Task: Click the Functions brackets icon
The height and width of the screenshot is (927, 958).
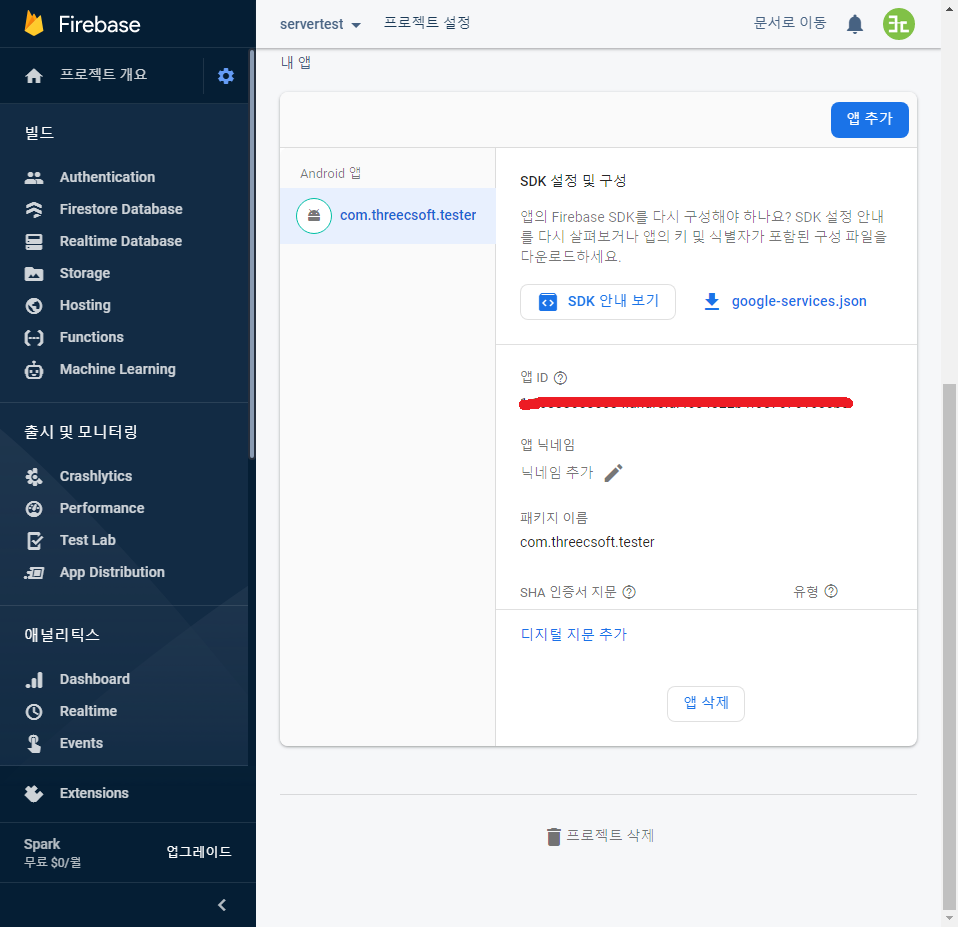Action: [x=34, y=337]
